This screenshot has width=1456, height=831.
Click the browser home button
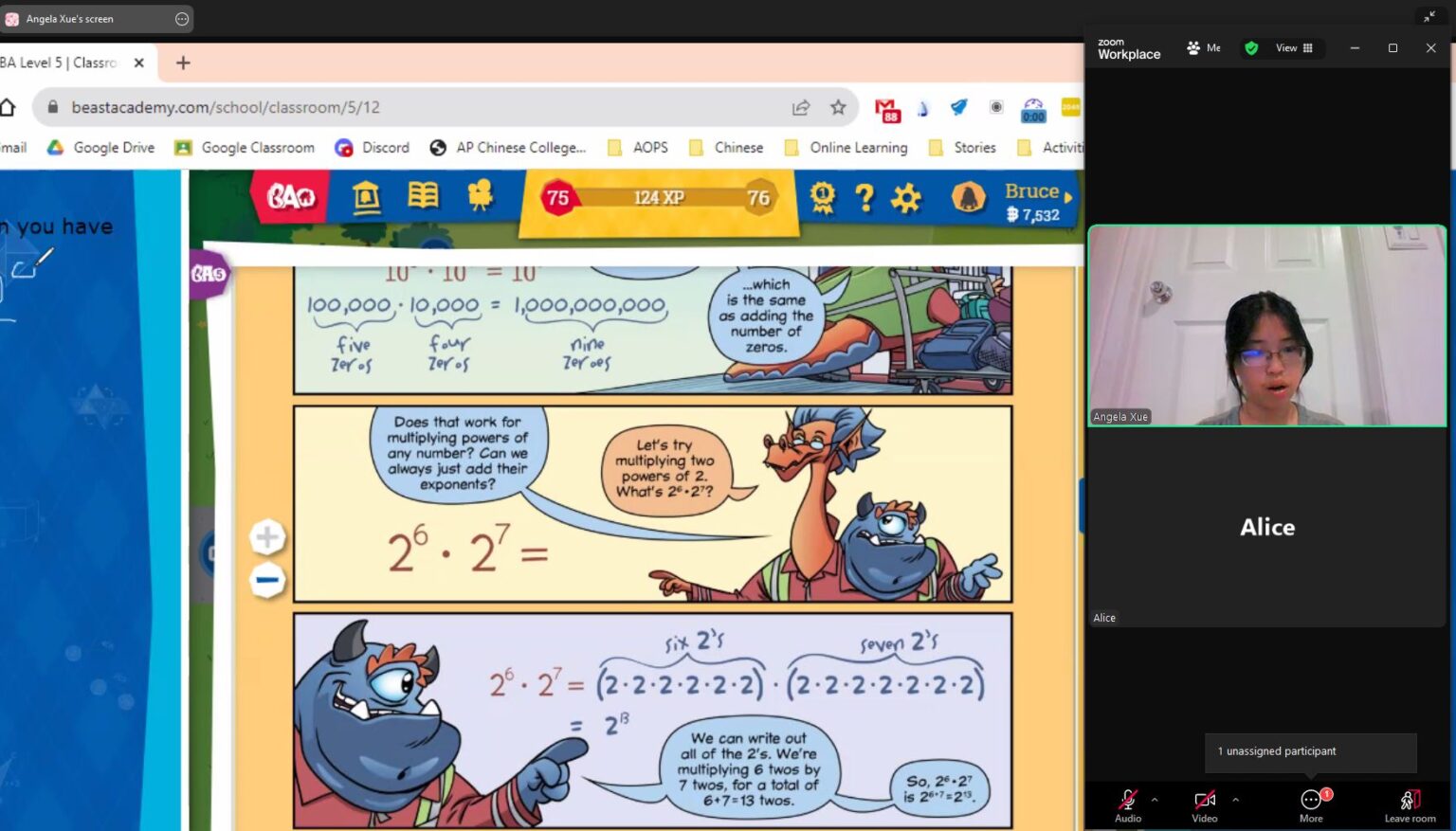(8, 107)
